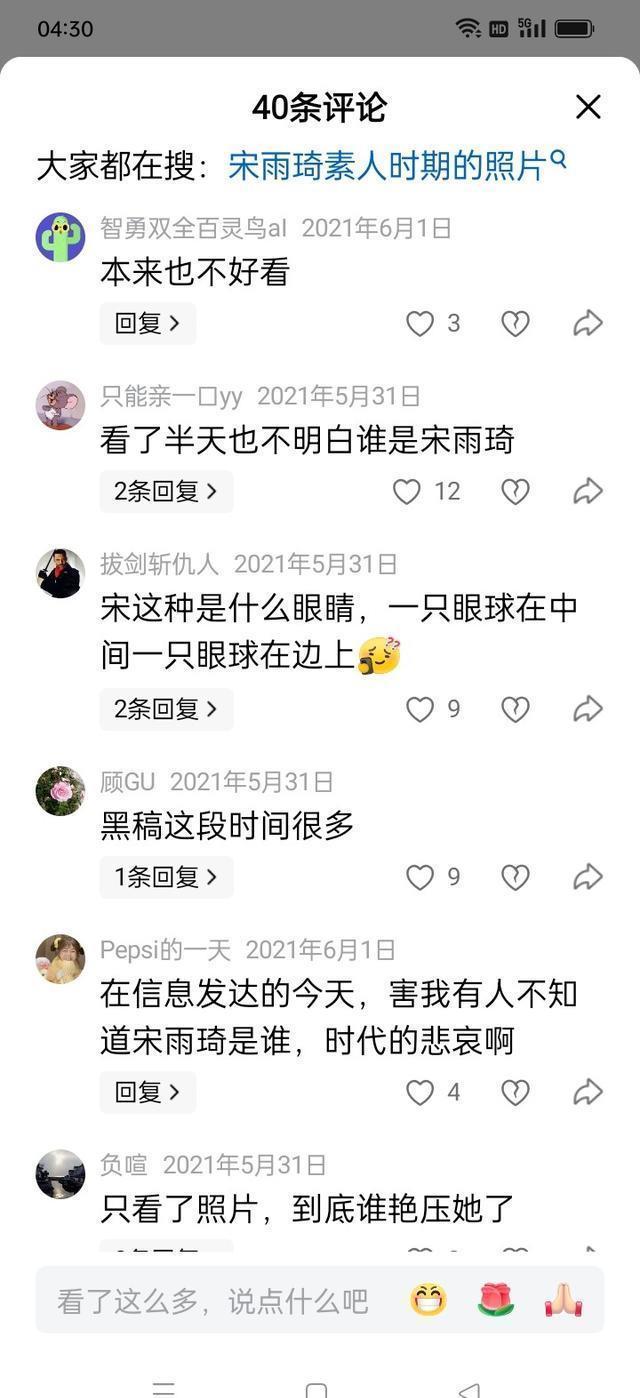The image size is (640, 1398).
Task: Insert the rose emoji in comment box
Action: click(x=495, y=1300)
